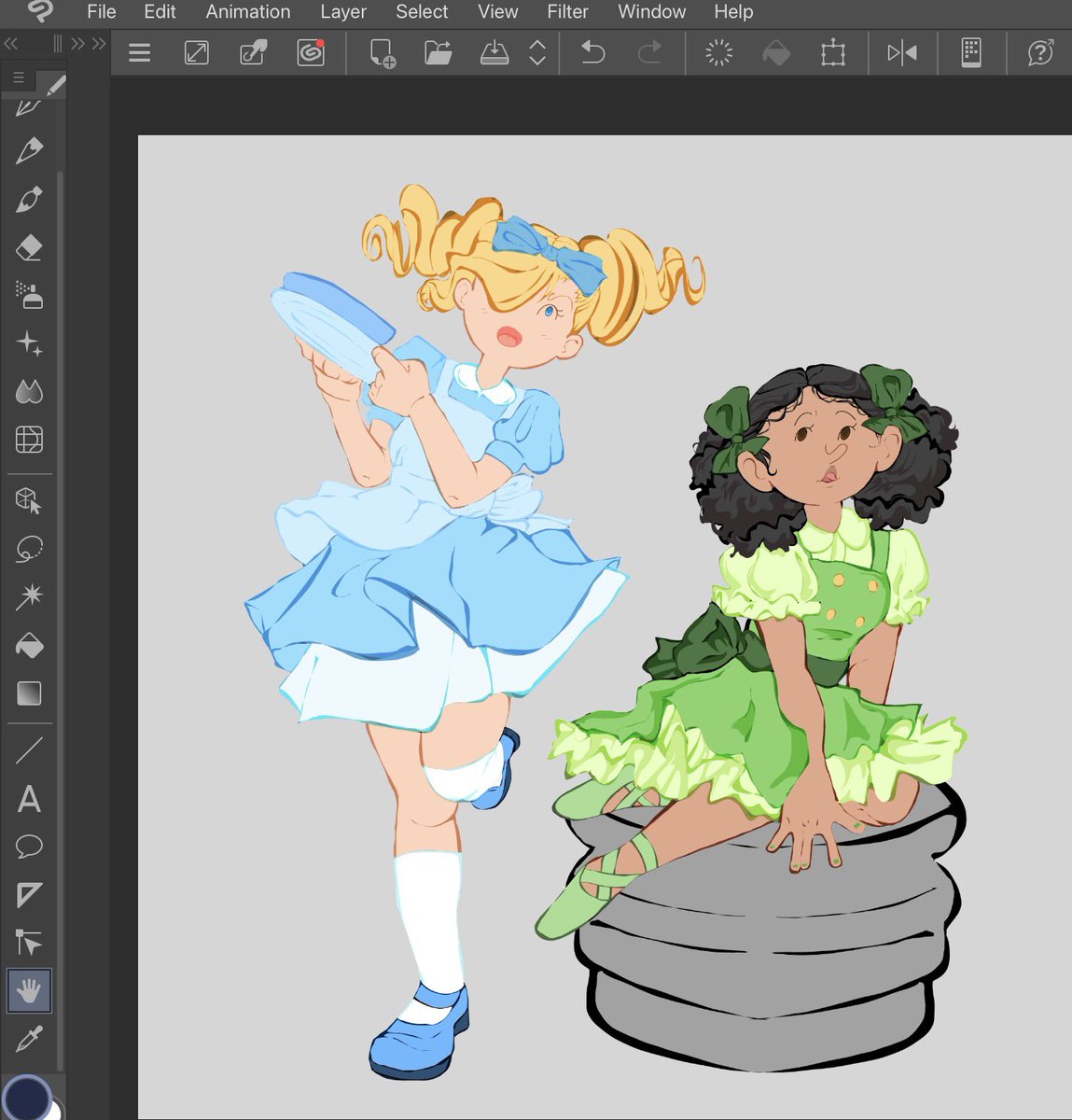Click the second double right chevrons
The image size is (1072, 1120).
[98, 44]
